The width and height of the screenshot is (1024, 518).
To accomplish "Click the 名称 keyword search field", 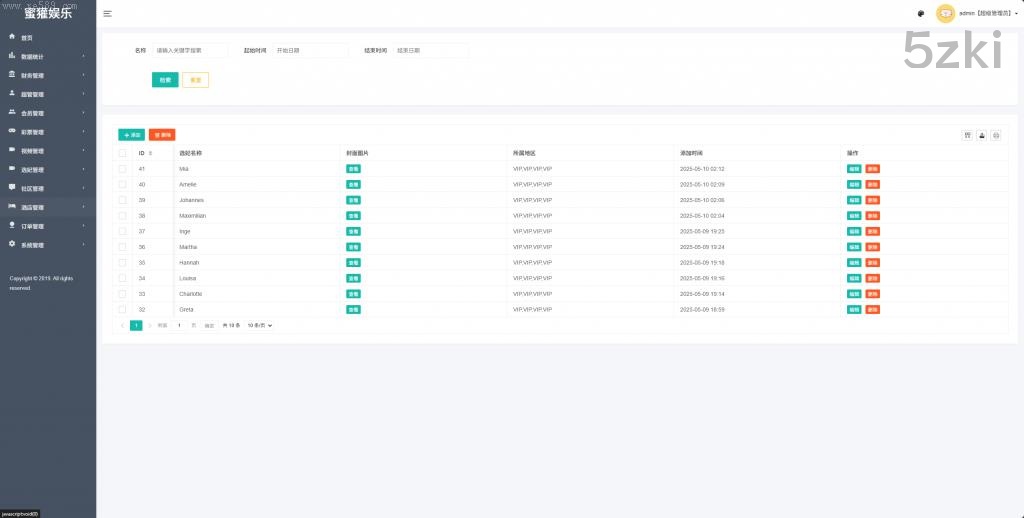I will (x=190, y=50).
